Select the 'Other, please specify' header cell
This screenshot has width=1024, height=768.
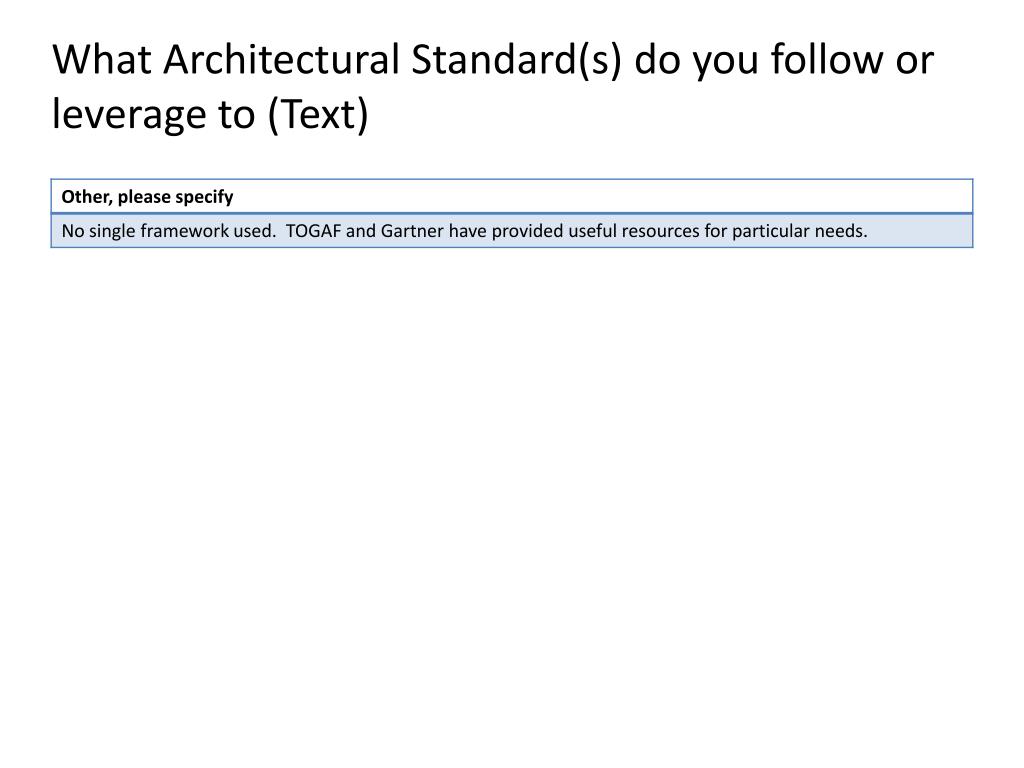[x=512, y=197]
